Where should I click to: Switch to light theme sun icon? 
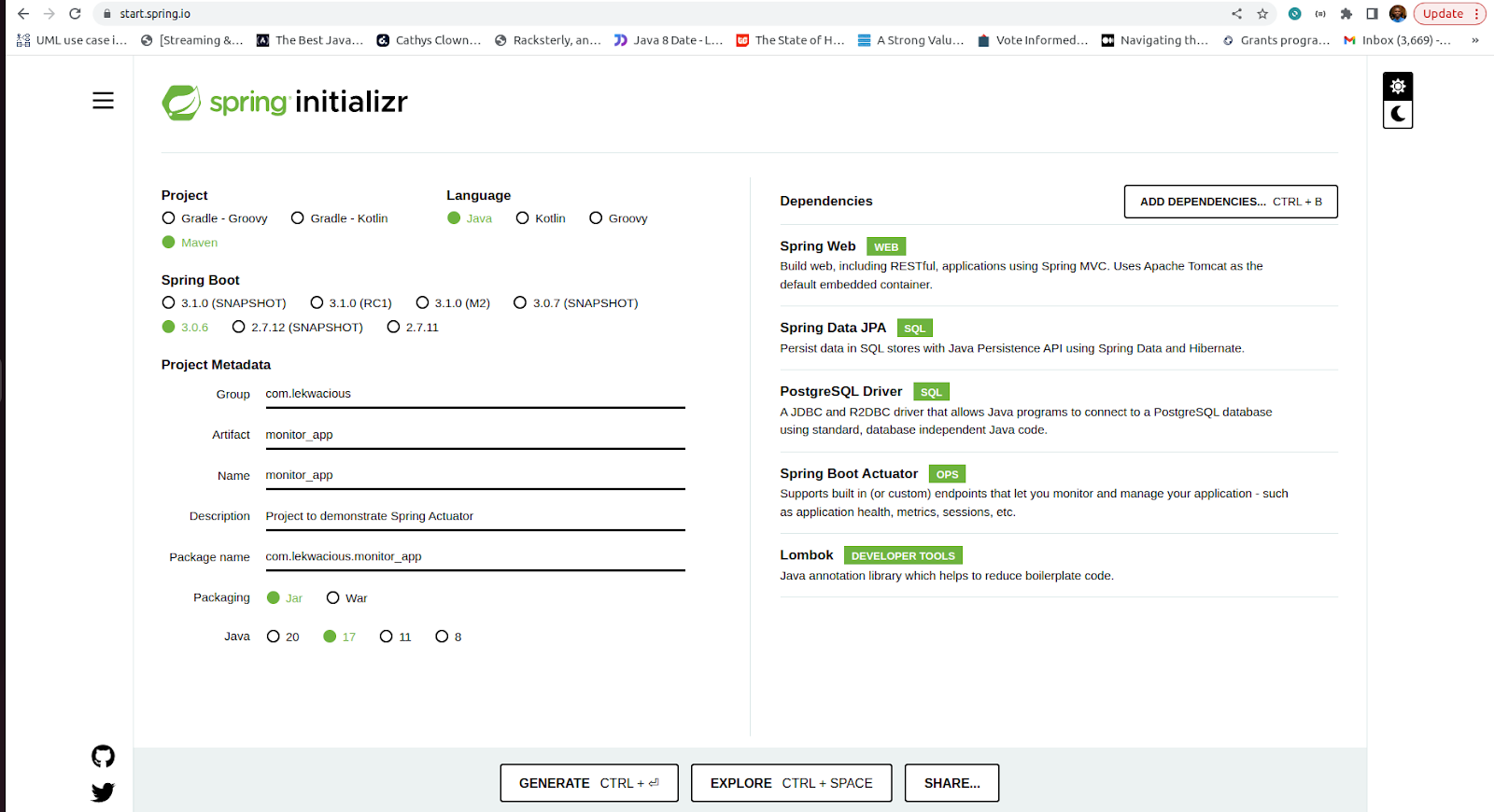click(x=1398, y=86)
